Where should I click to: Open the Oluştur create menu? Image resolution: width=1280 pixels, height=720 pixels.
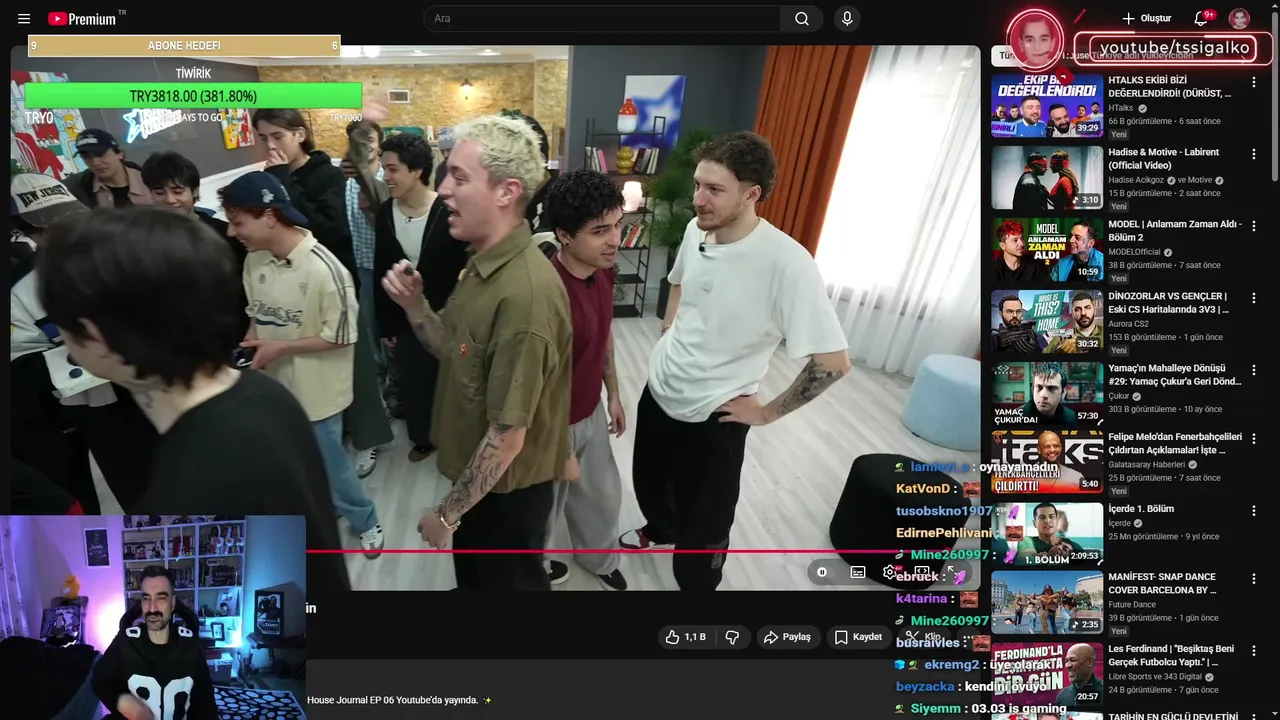click(1146, 19)
